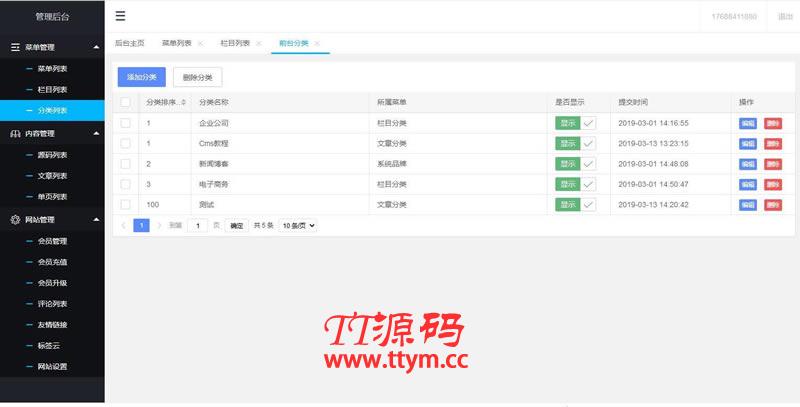The image size is (800, 407).
Task: Open 文章列表 in the sidebar
Action: coord(52,176)
